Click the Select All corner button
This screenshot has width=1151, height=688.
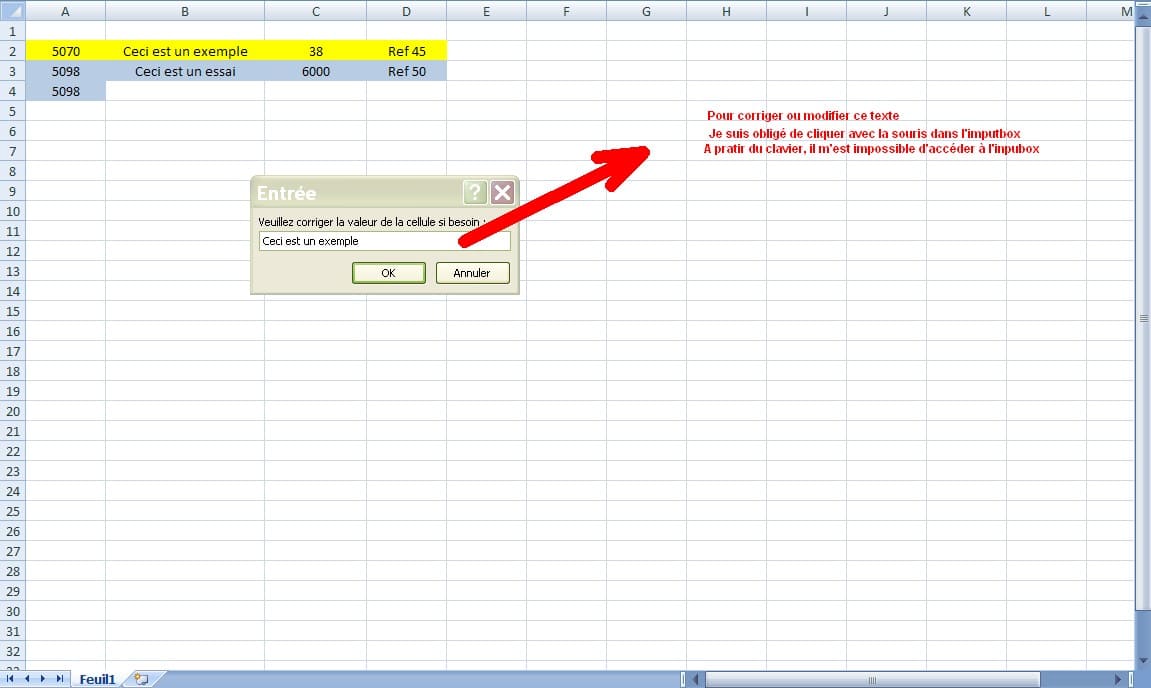(x=12, y=10)
